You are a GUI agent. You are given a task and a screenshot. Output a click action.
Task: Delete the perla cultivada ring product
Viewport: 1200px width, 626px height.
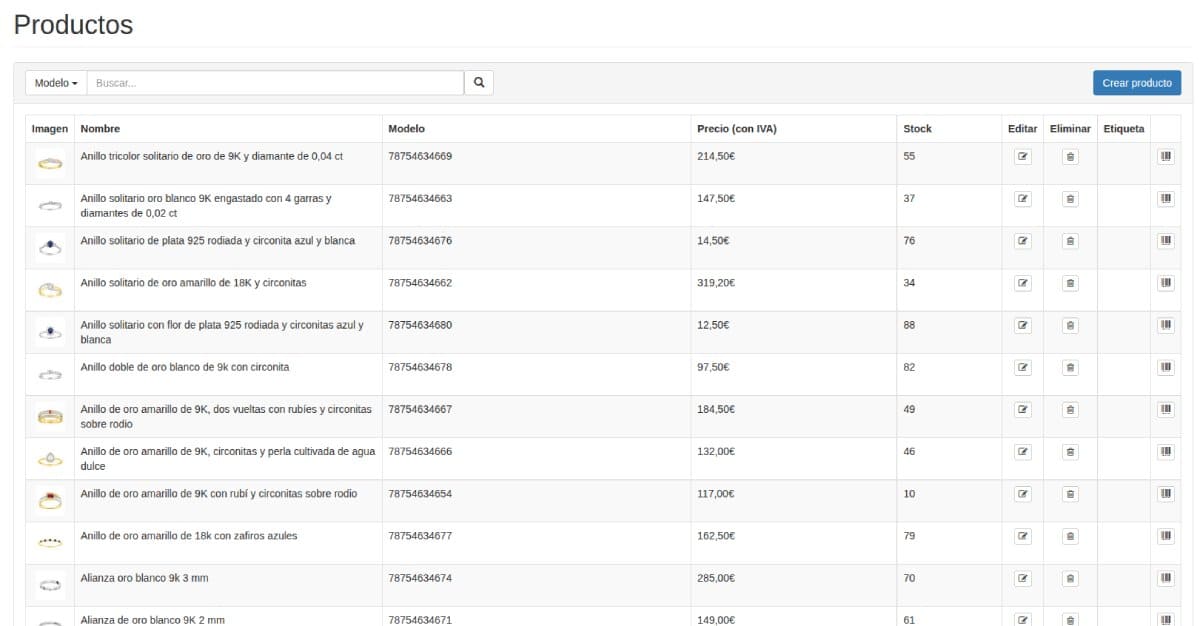[x=1070, y=452]
